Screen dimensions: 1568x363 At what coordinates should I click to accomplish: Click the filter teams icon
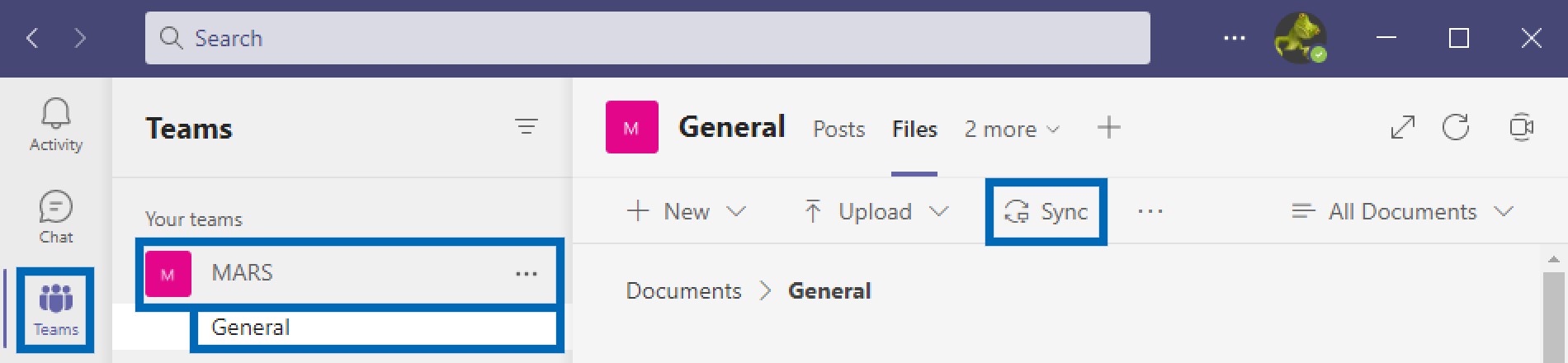(x=526, y=126)
